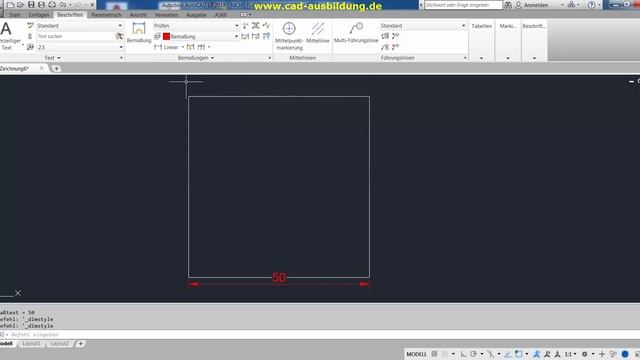Toggle hardware acceleration blue circle icon
640x360 pixels.
coord(625,354)
